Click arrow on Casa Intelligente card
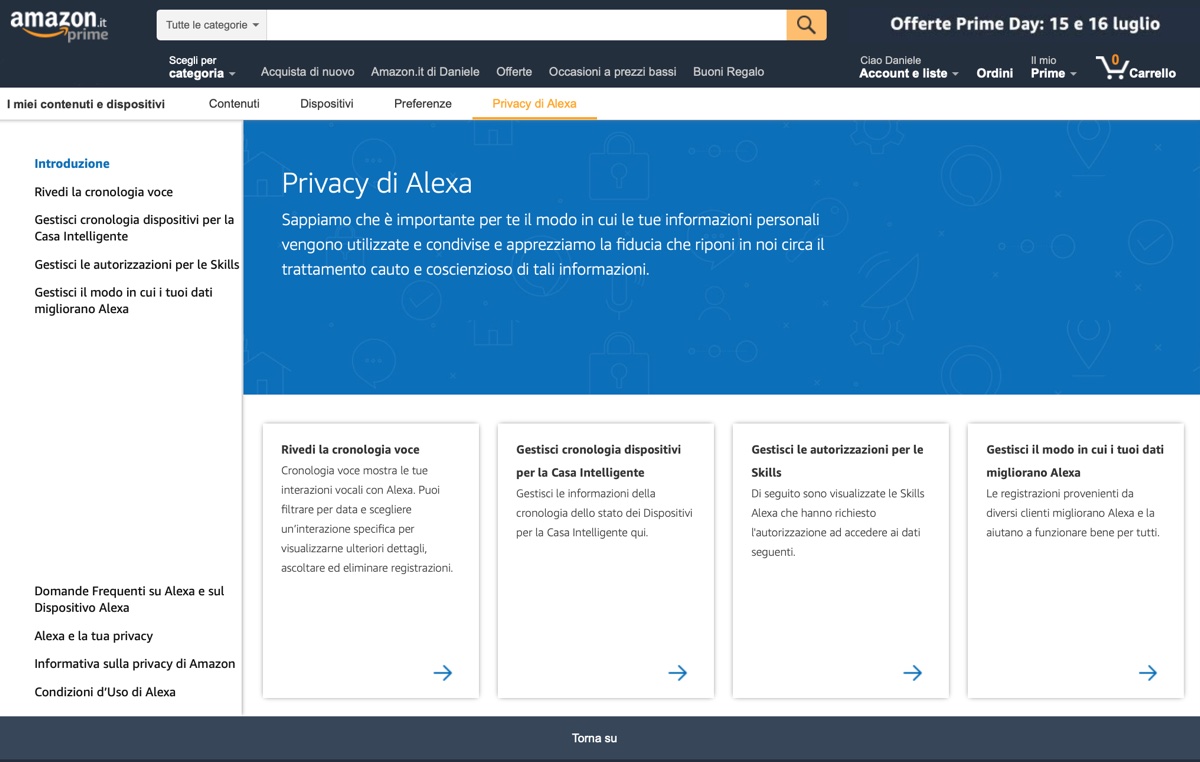The width and height of the screenshot is (1200, 762). [x=677, y=673]
